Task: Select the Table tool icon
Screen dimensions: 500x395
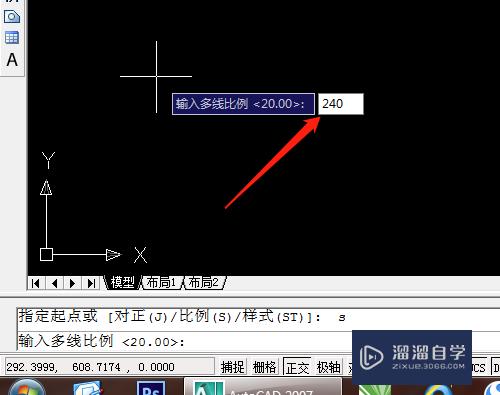Action: (x=12, y=38)
